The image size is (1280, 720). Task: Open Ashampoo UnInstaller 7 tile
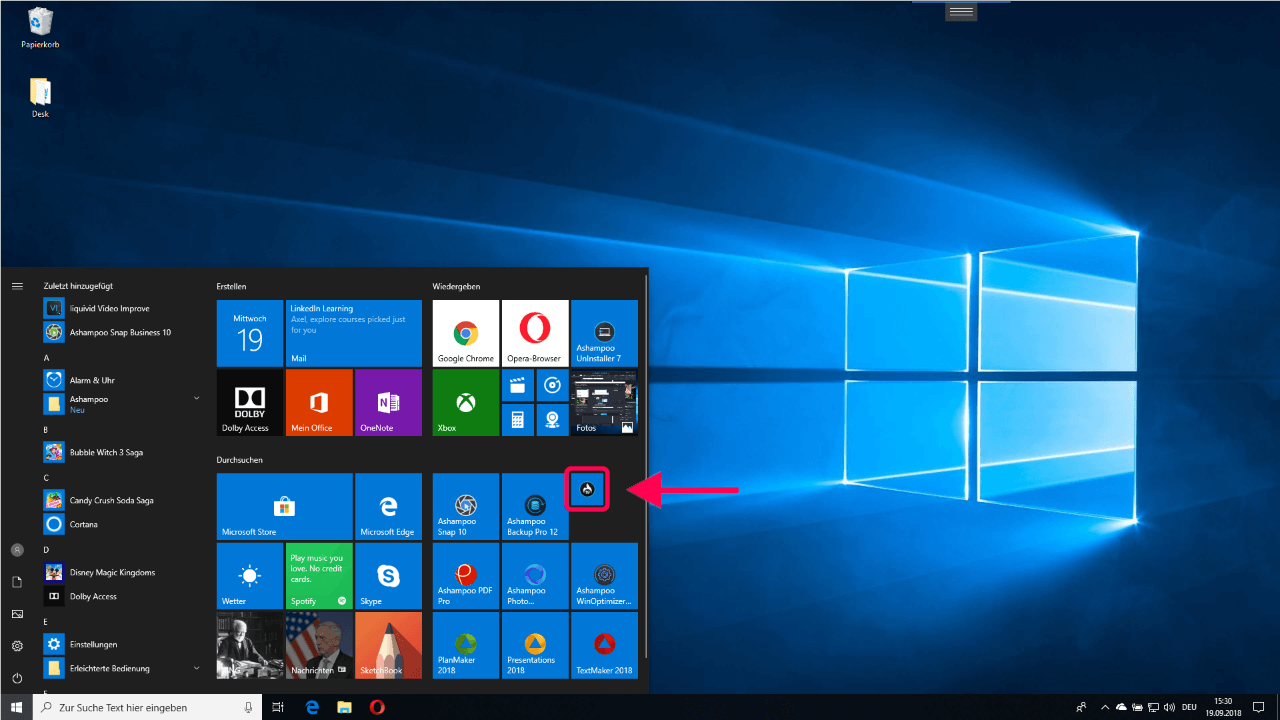click(604, 333)
